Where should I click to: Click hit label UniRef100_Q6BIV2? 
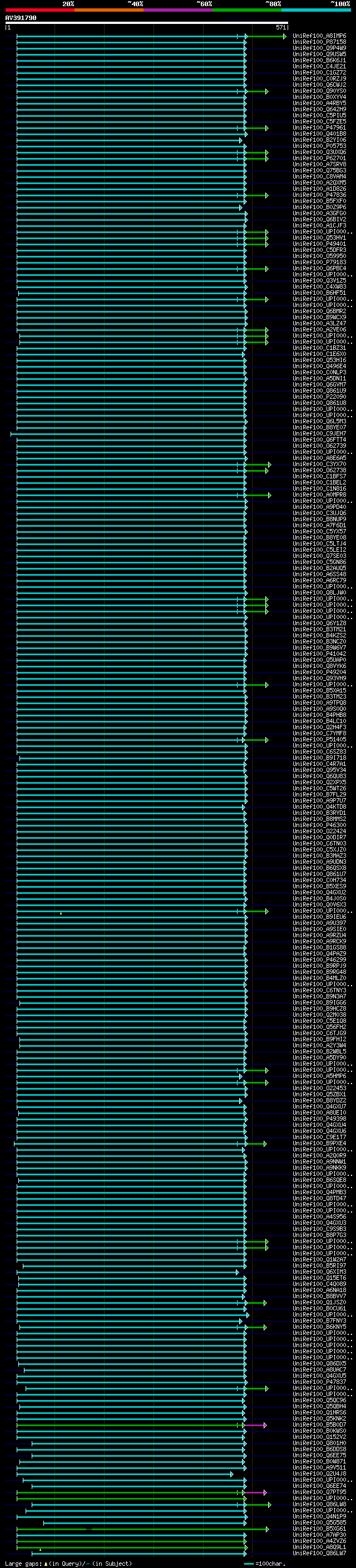(319, 219)
